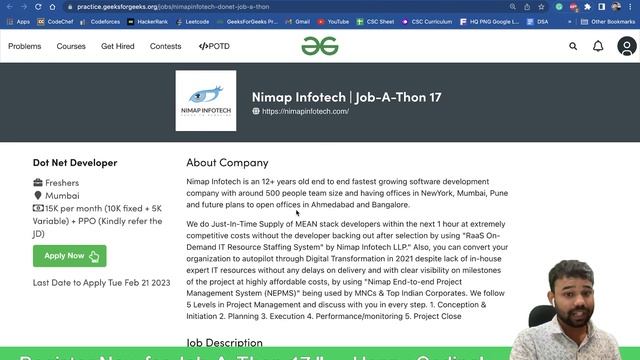Viewport: 640px width, 360px height.
Task: Click the Job Description heading
Action: [224, 342]
